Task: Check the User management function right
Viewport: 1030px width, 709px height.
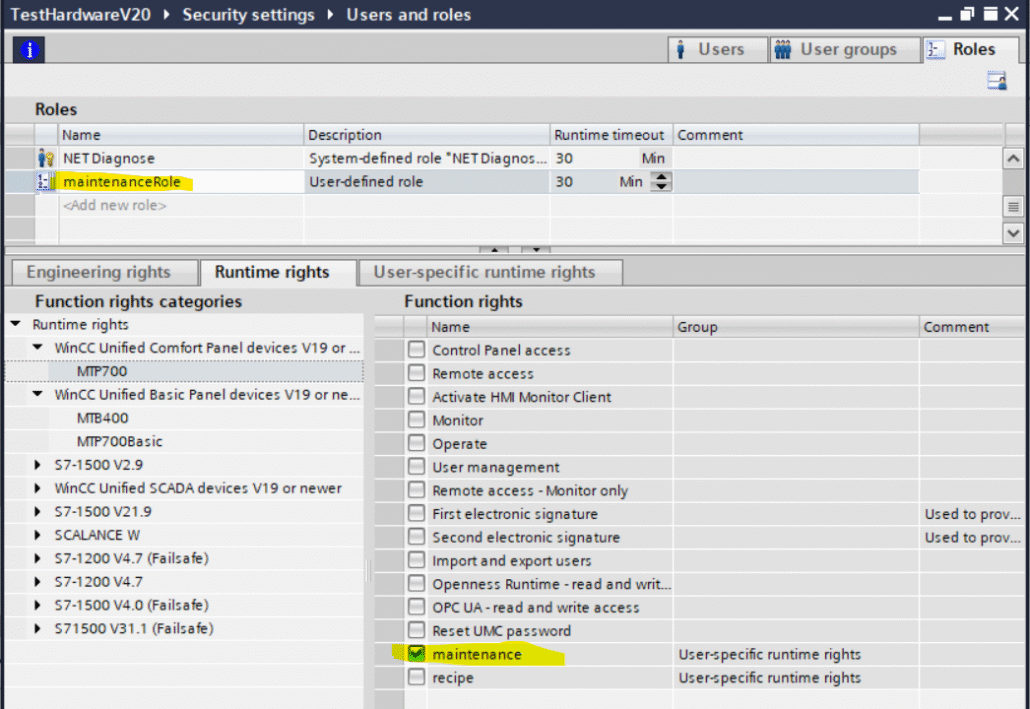Action: pos(416,467)
